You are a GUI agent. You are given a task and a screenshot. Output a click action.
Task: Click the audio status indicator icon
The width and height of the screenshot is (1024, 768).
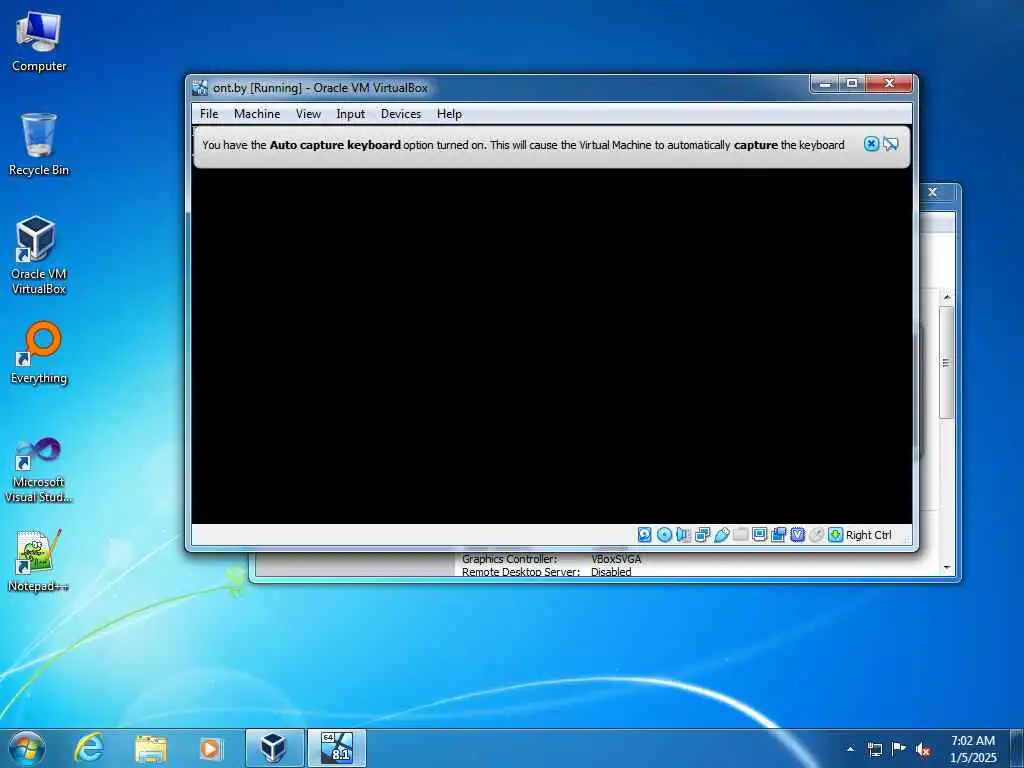683,535
